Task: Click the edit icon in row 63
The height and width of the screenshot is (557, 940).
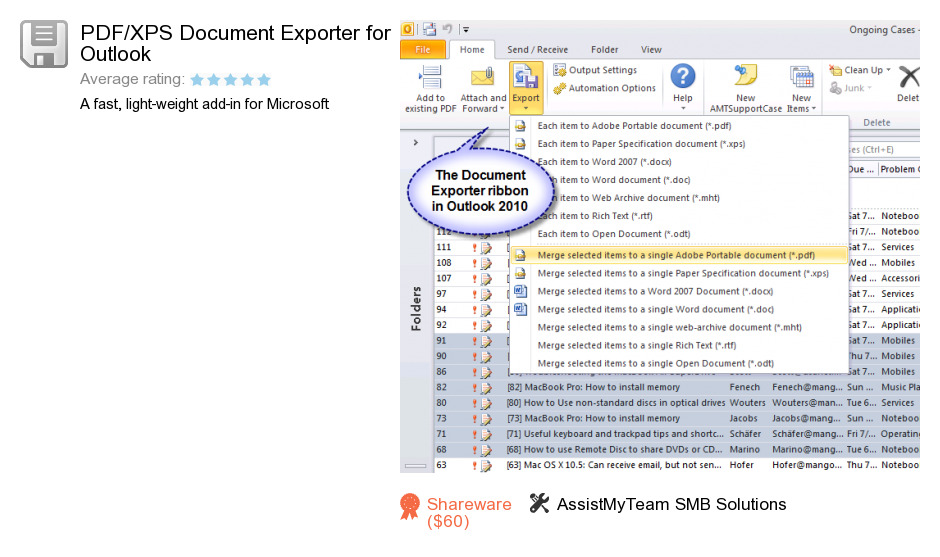Action: point(486,466)
